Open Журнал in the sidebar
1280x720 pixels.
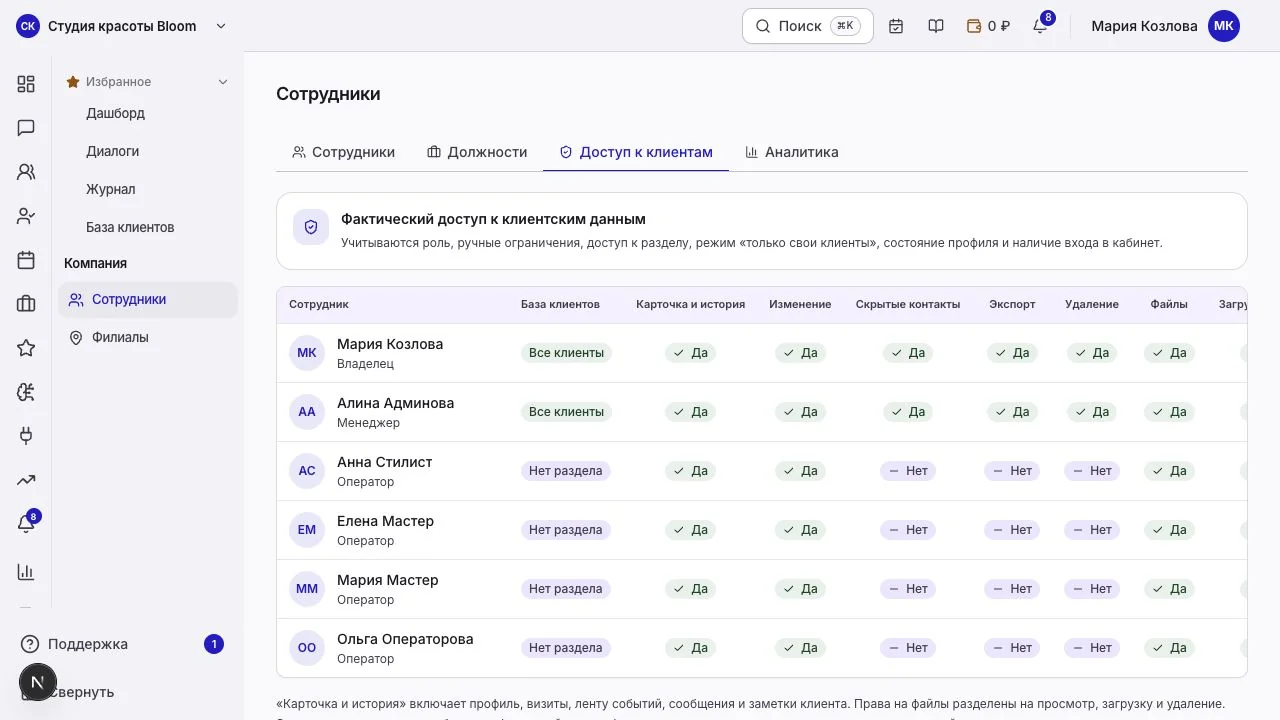pos(110,189)
